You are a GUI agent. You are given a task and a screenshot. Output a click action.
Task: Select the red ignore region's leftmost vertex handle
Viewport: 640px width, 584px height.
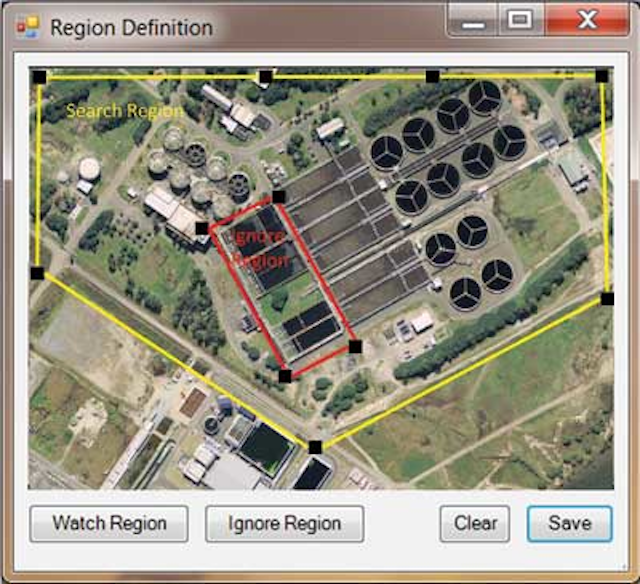(202, 229)
